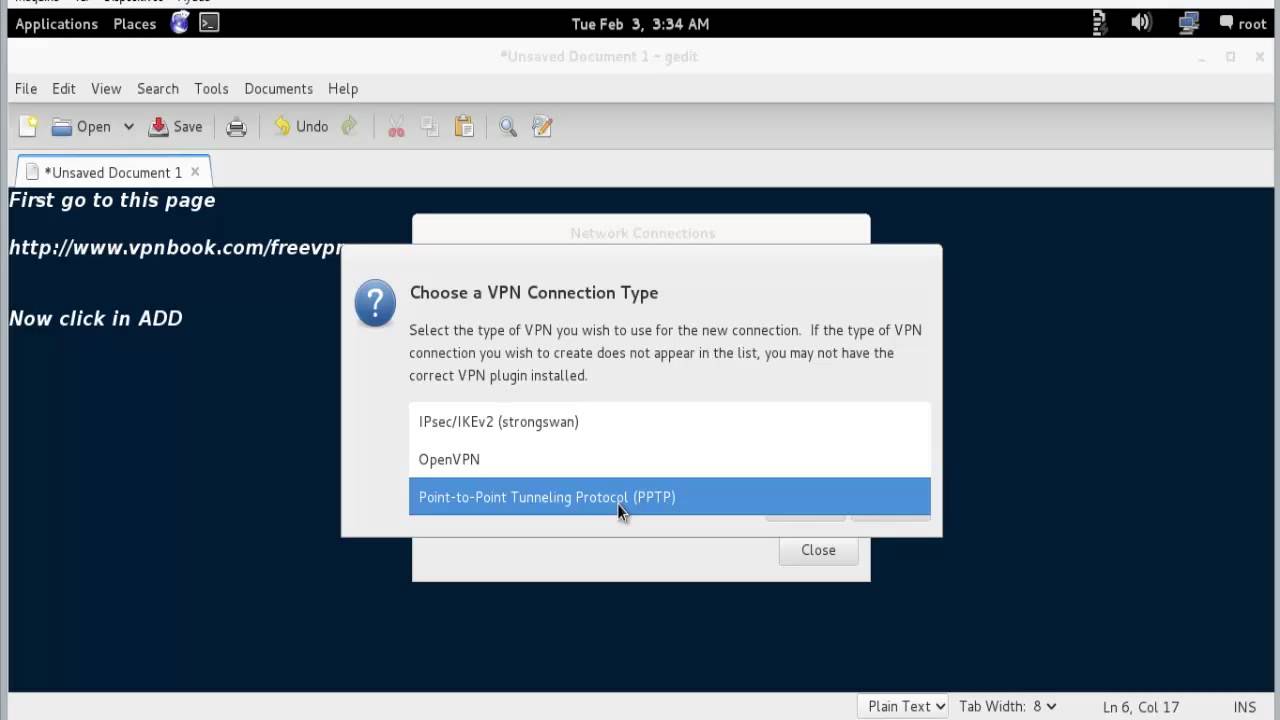
Task: Open the Documents menu
Action: point(278,89)
